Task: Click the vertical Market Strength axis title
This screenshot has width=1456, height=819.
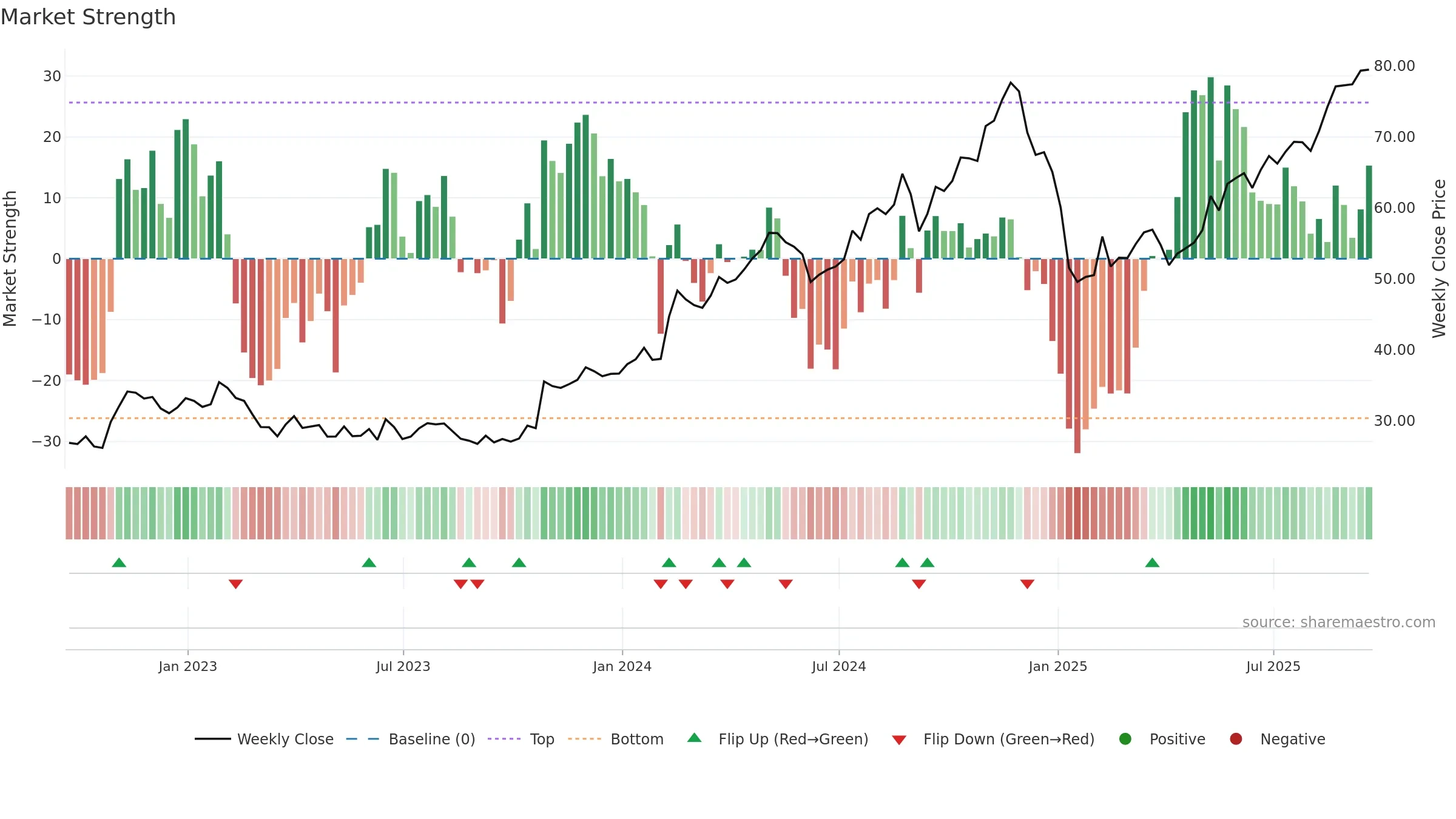Action: click(10, 258)
